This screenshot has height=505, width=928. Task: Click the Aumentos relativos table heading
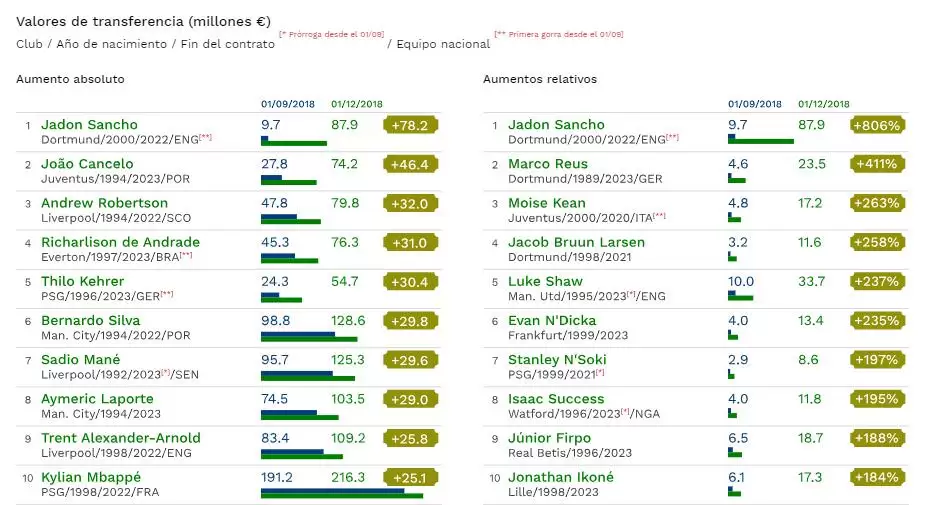pos(540,79)
